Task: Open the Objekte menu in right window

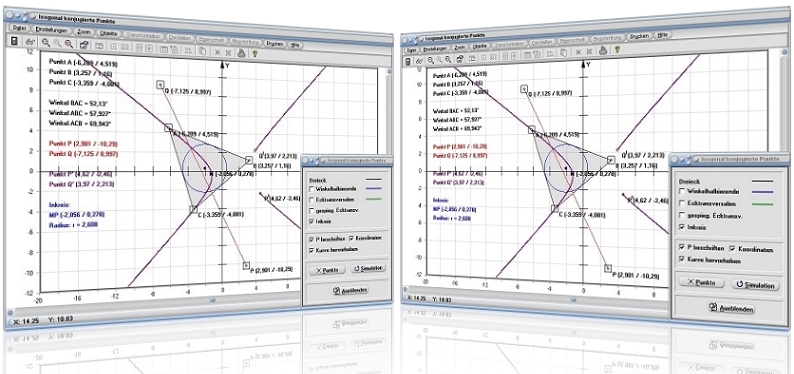Action: click(x=480, y=46)
